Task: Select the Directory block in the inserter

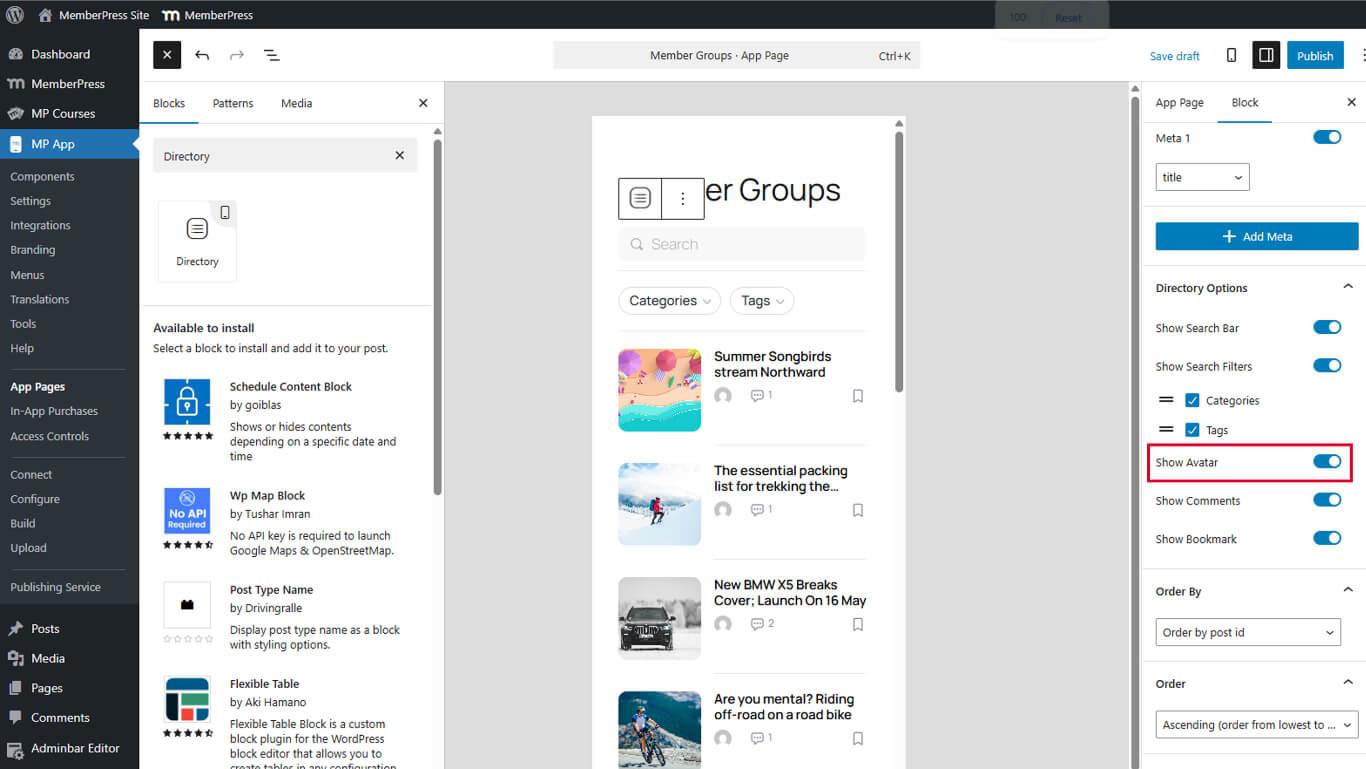Action: tap(197, 238)
